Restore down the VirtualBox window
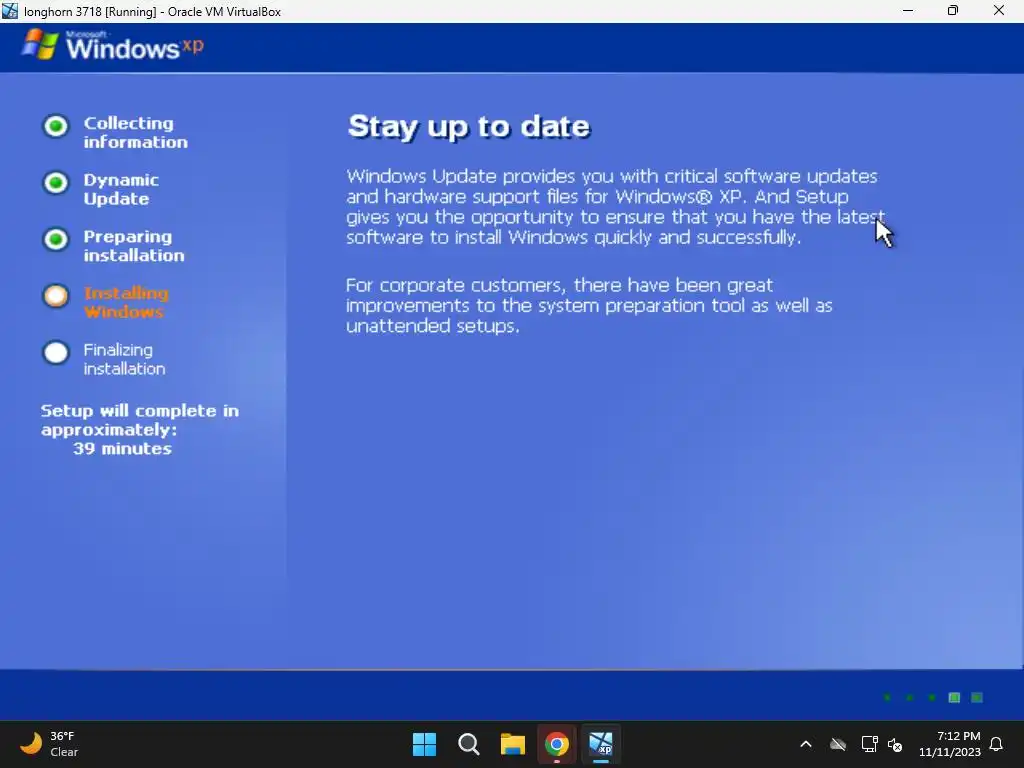Viewport: 1024px width, 768px height. tap(953, 10)
